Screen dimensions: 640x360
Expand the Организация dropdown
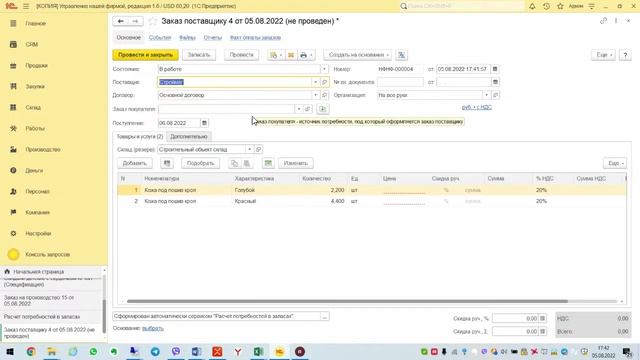pyautogui.click(x=486, y=95)
